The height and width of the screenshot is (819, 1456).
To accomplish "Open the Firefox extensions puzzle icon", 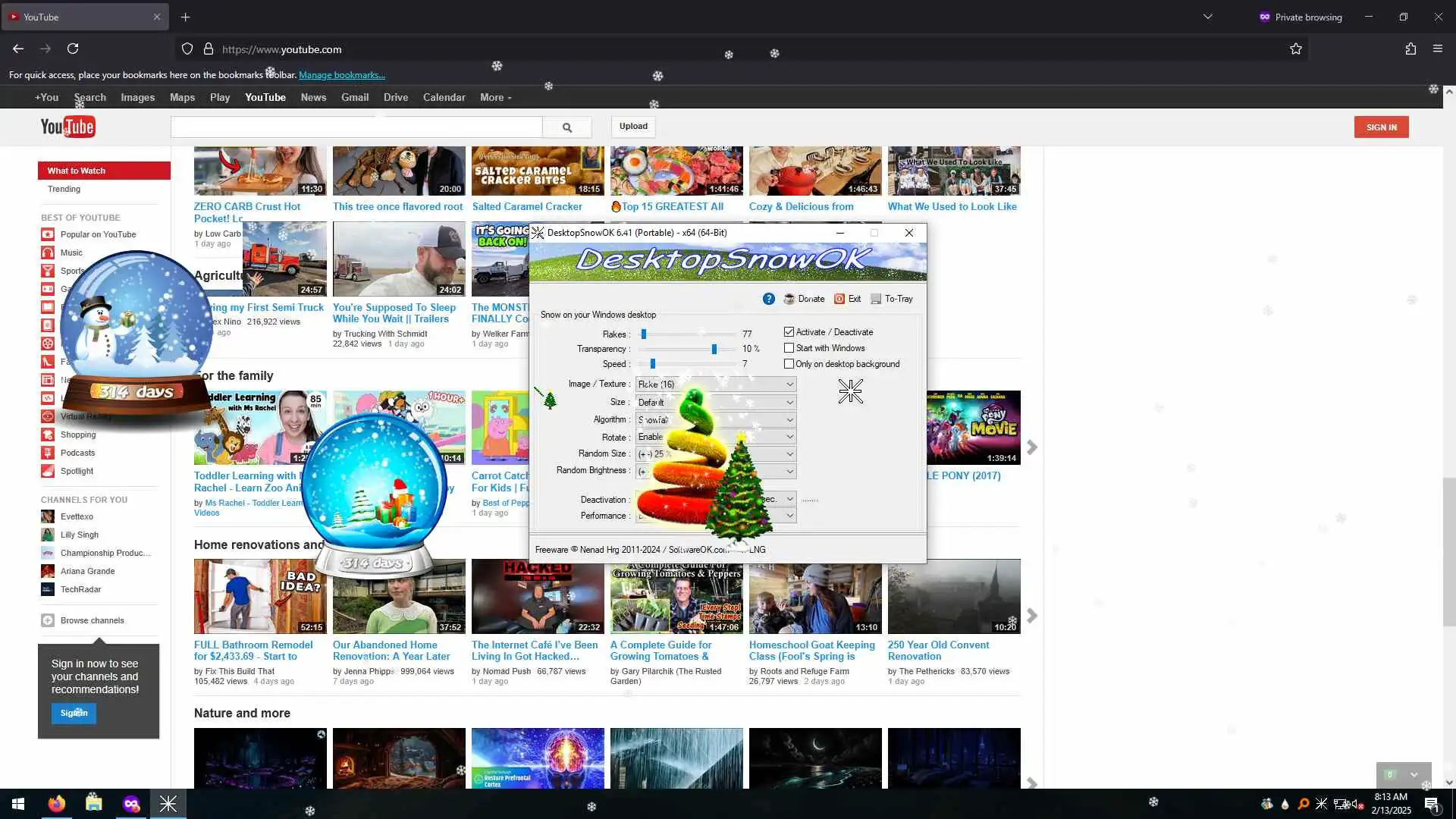I will point(1410,49).
